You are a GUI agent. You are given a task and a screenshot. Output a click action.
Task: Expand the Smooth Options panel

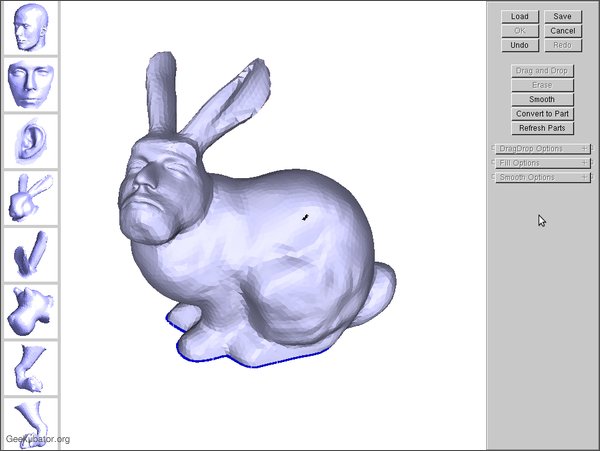[543, 177]
